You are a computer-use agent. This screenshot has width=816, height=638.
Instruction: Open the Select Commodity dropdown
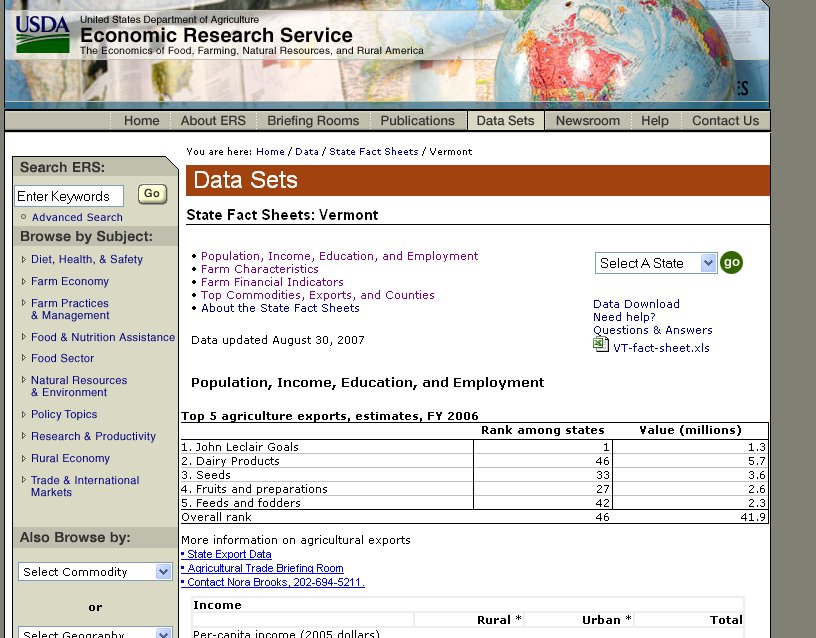[95, 572]
